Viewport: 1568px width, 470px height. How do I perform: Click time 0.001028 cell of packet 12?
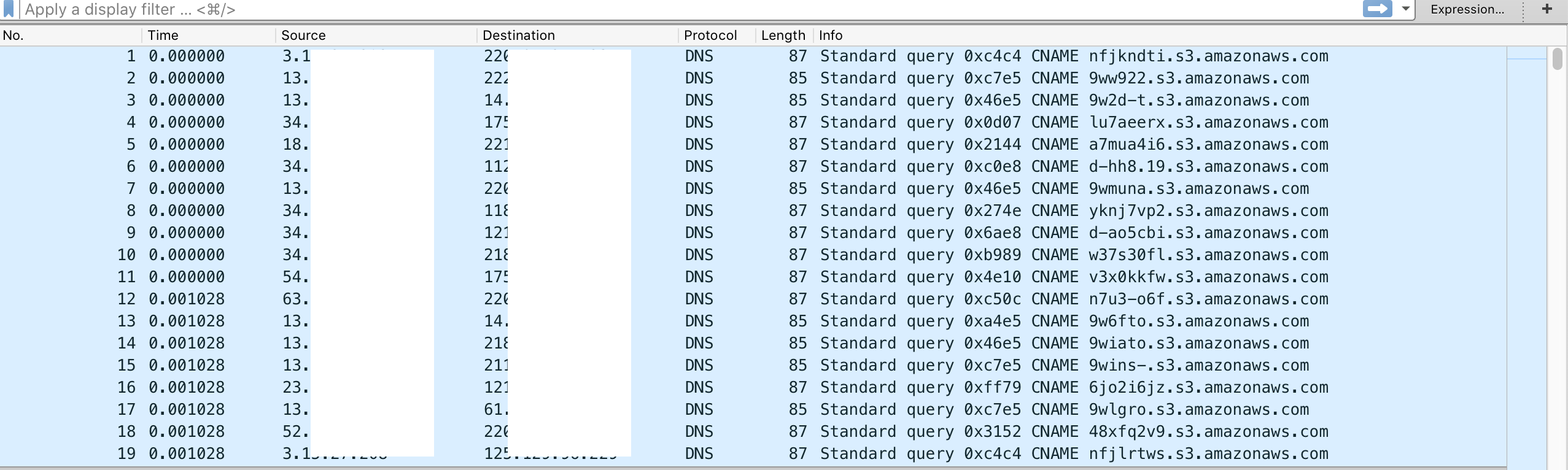[x=187, y=299]
